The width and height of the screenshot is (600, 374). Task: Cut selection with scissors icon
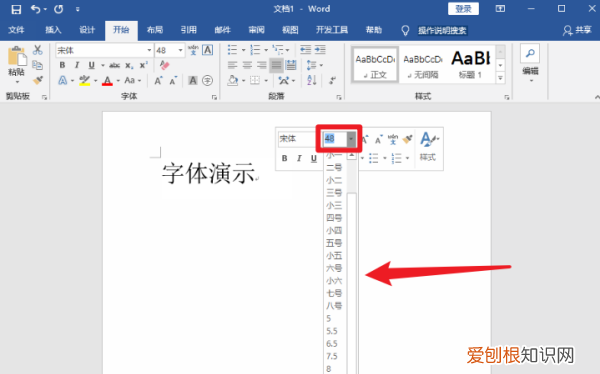pyautogui.click(x=38, y=50)
